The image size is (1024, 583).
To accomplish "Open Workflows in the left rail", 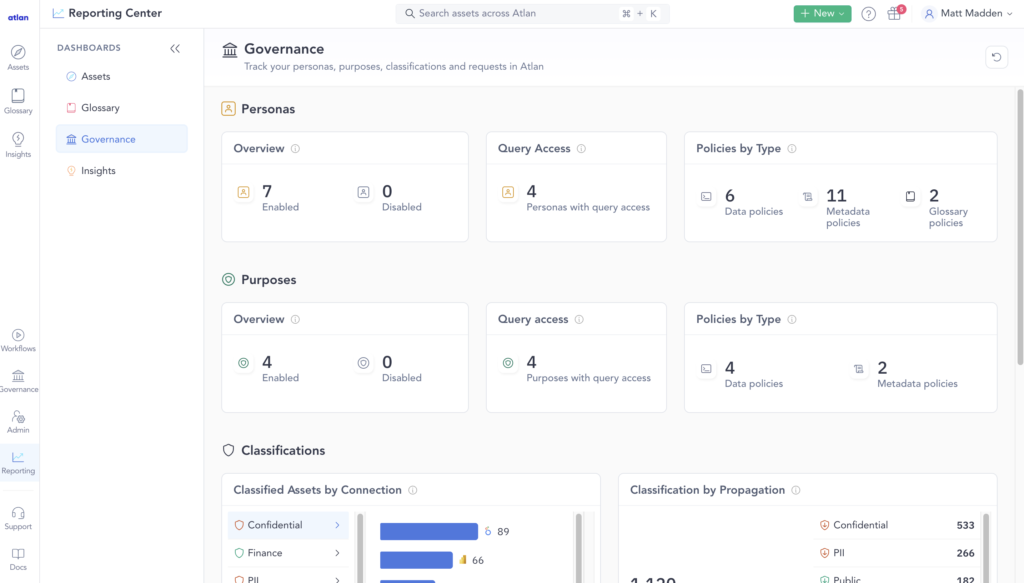I will pos(18,340).
